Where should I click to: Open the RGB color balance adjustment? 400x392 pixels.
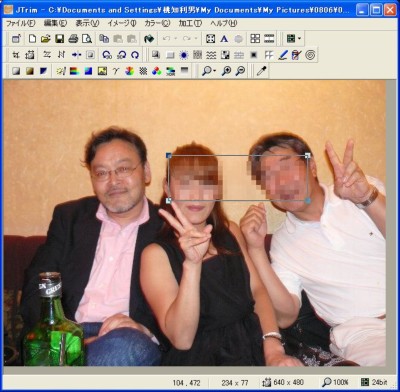(x=157, y=71)
